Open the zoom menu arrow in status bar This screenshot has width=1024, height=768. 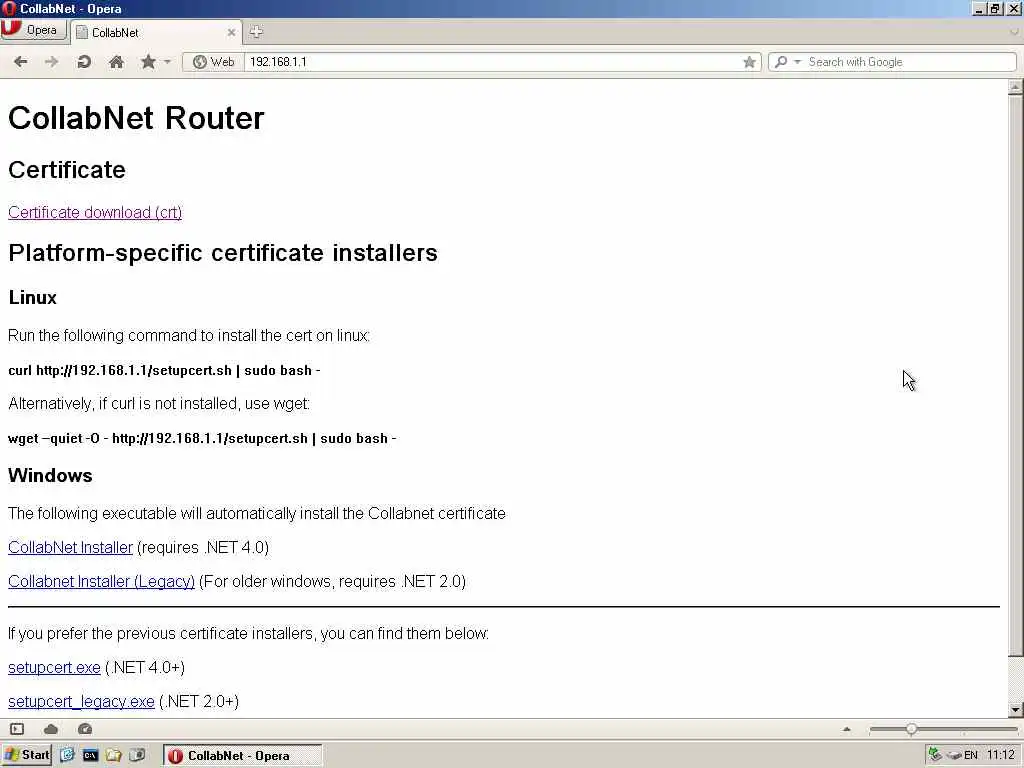point(847,729)
